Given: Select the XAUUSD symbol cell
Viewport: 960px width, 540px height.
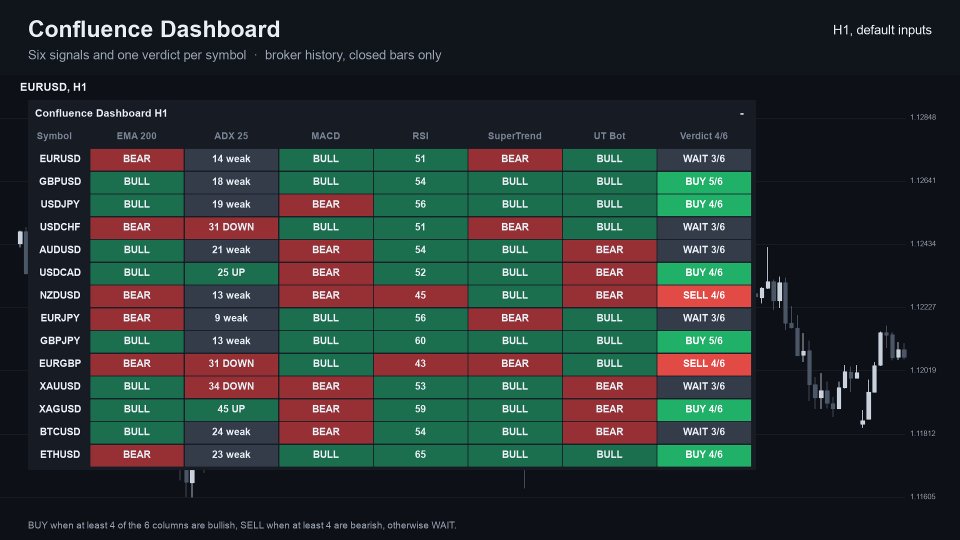Looking at the screenshot, I should click(59, 386).
